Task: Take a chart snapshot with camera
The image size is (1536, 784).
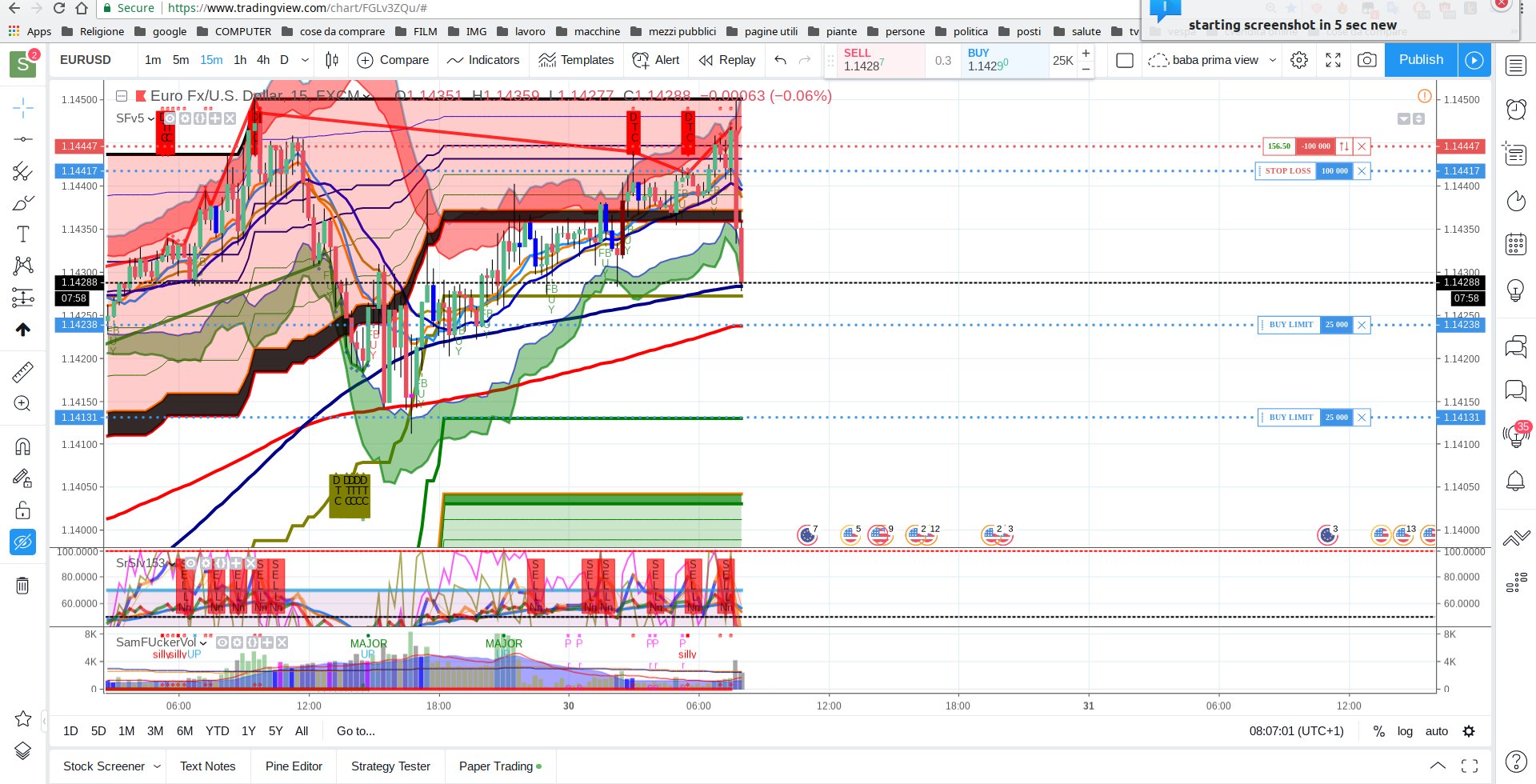Action: click(x=1367, y=60)
